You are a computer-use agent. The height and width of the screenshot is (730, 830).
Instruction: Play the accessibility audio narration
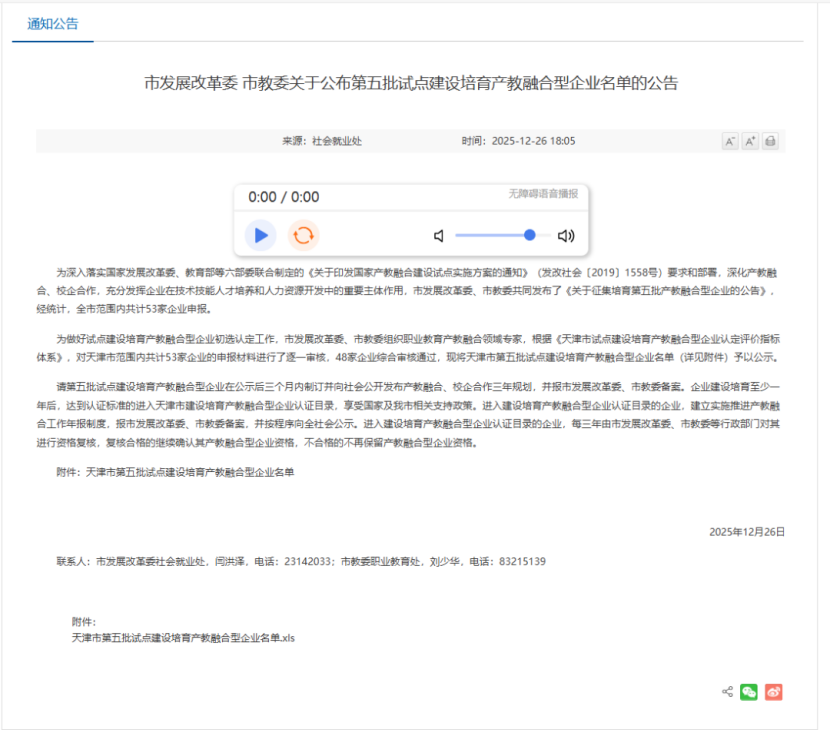tap(260, 235)
